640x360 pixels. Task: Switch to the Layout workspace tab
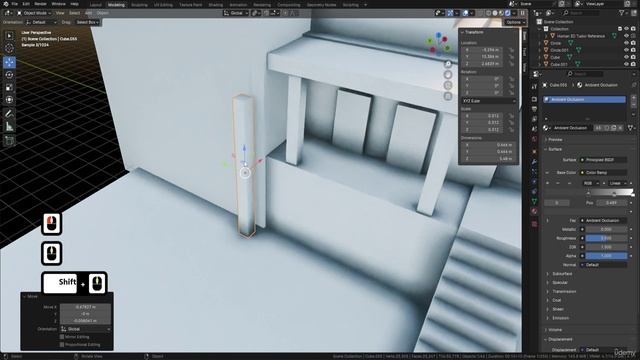coord(96,5)
